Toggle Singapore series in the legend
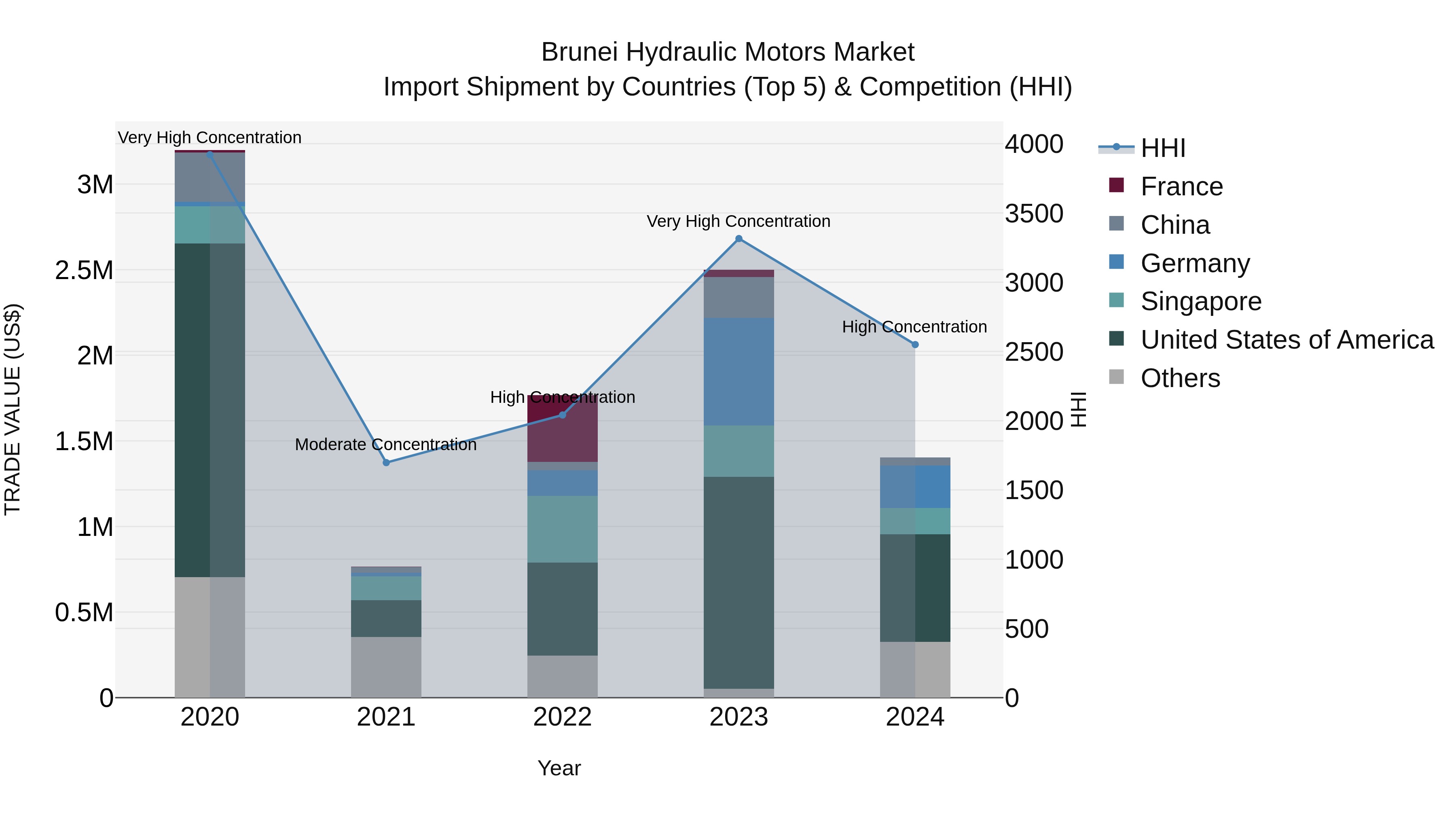This screenshot has width=1456, height=819. tap(1185, 301)
